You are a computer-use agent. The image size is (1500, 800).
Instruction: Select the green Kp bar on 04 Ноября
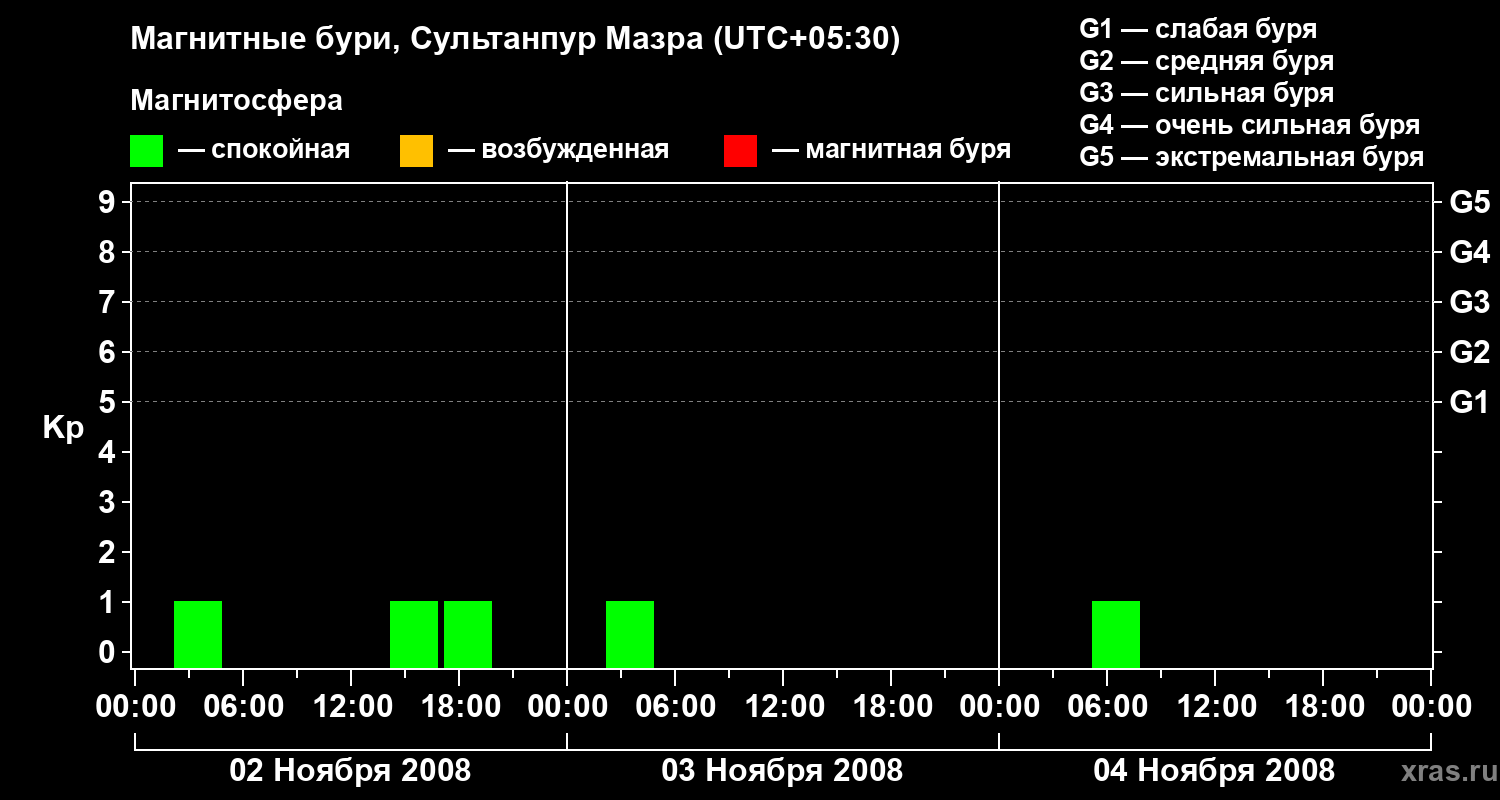[1116, 634]
